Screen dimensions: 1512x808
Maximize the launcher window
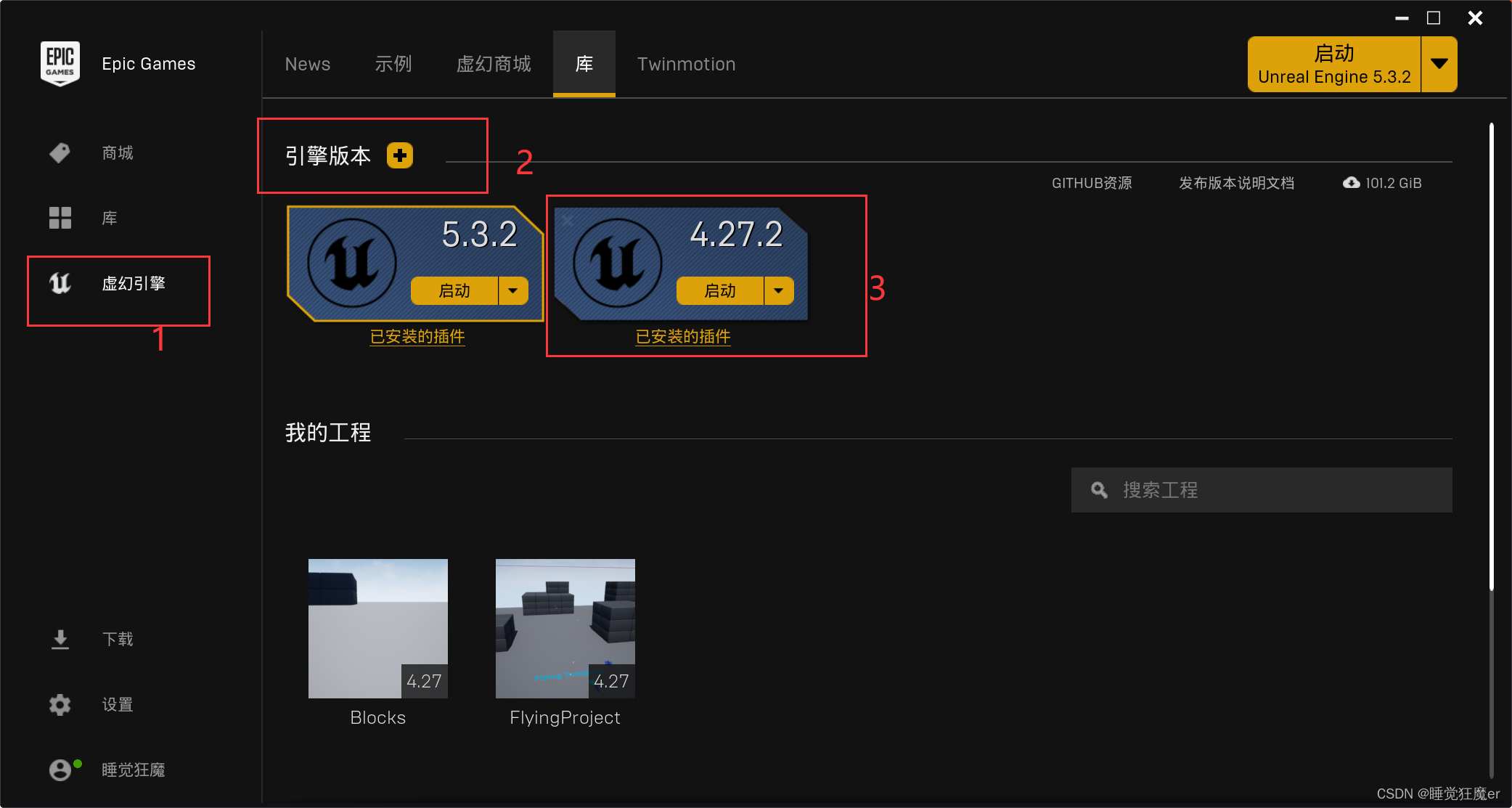tap(1434, 18)
